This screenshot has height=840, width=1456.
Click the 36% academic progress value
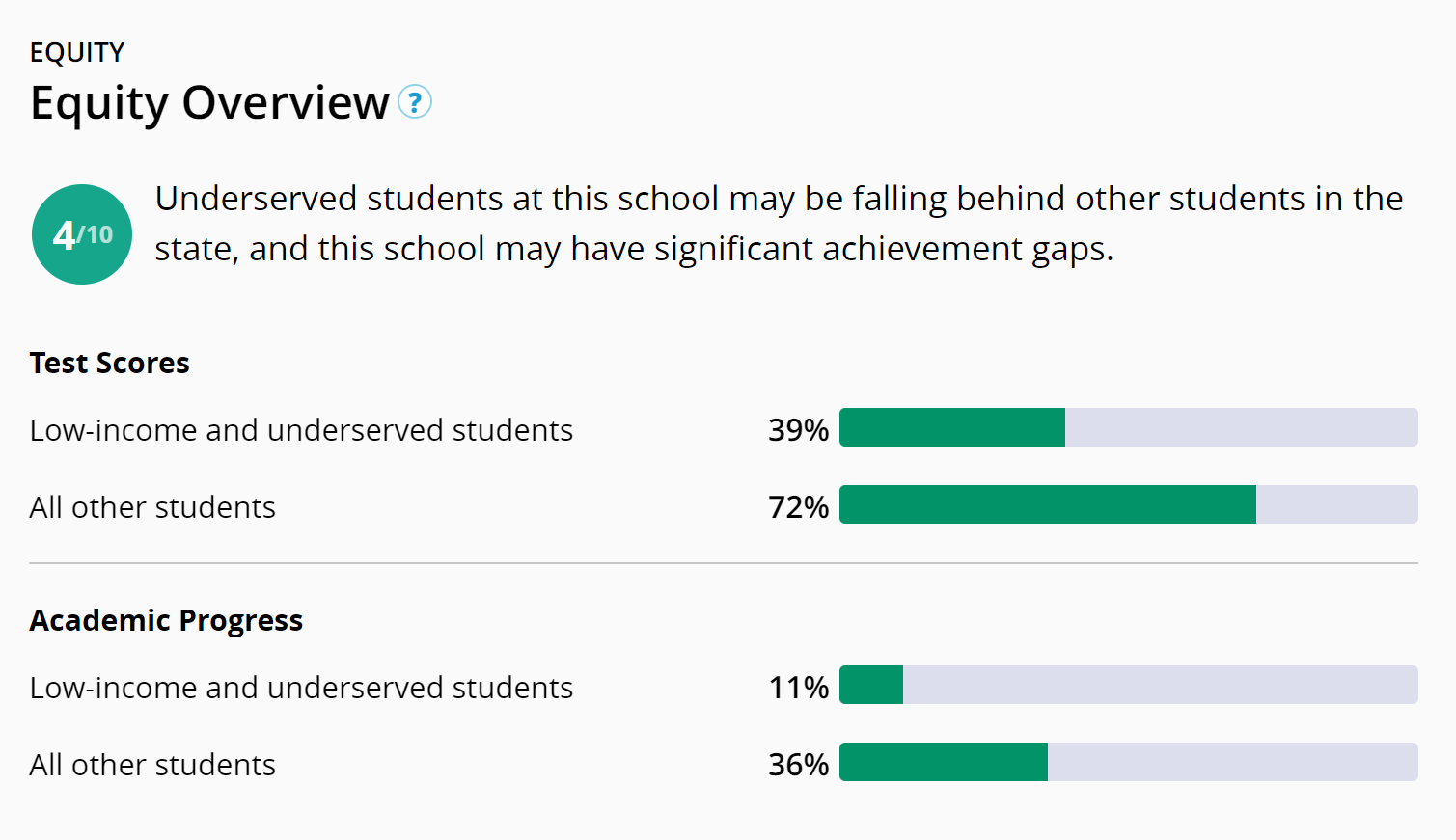(x=798, y=765)
